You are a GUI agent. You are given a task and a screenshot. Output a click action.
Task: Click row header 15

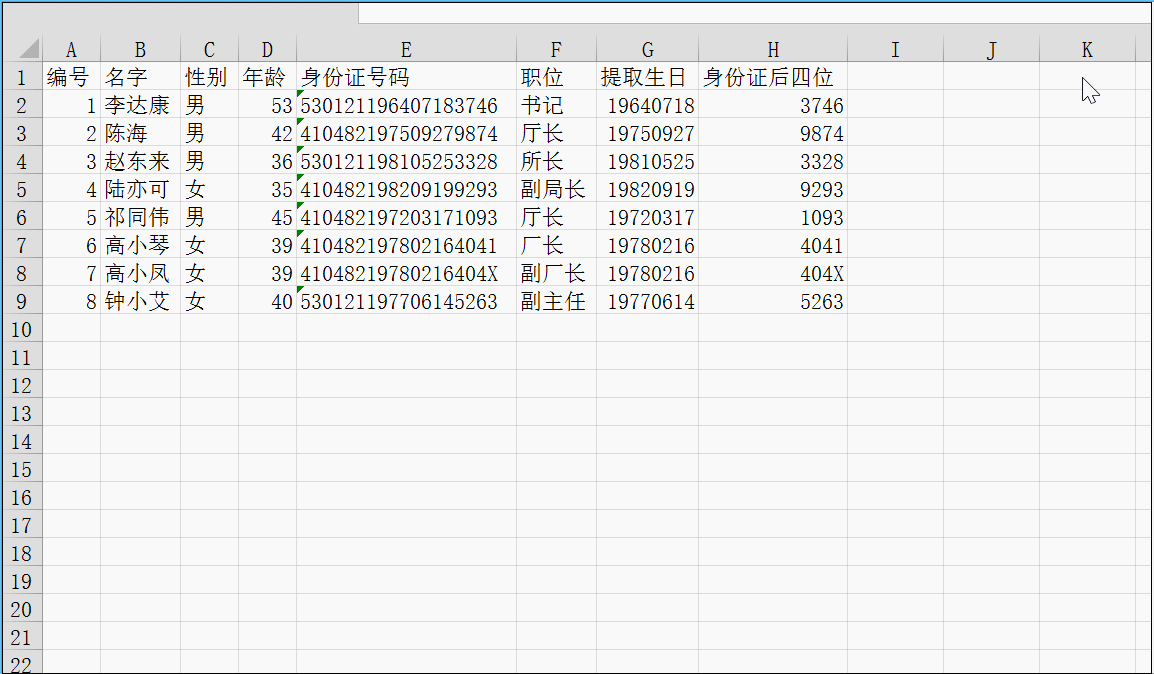(23, 469)
